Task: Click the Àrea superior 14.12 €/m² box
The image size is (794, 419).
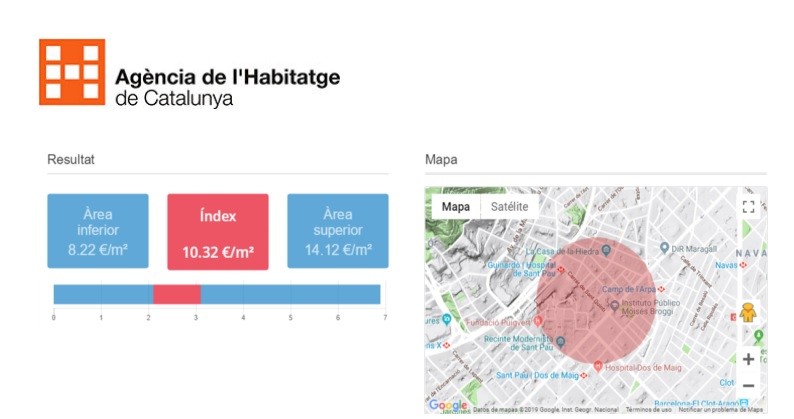Action: (x=338, y=231)
